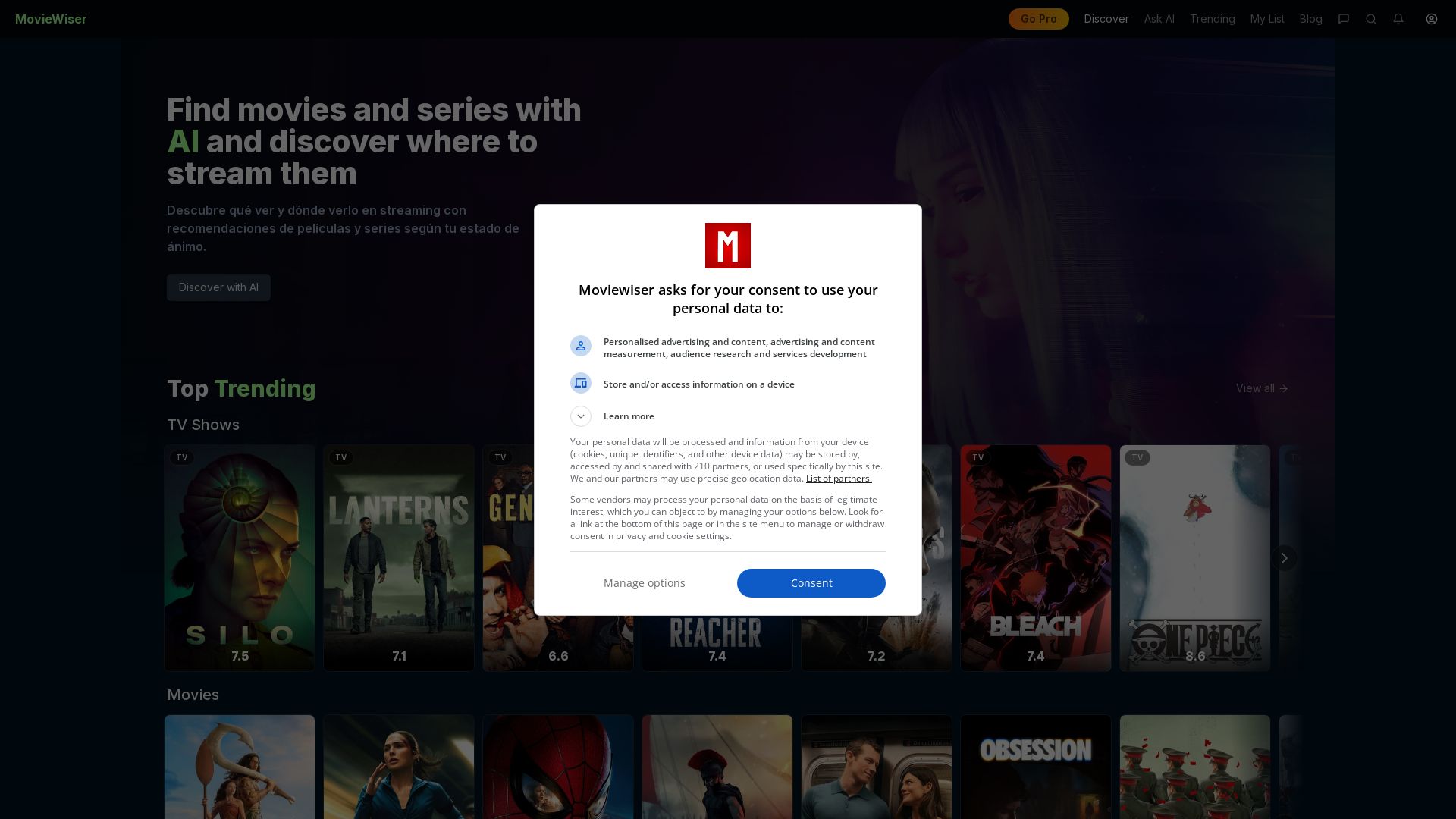Open the Reacher TV show poster

(x=717, y=642)
